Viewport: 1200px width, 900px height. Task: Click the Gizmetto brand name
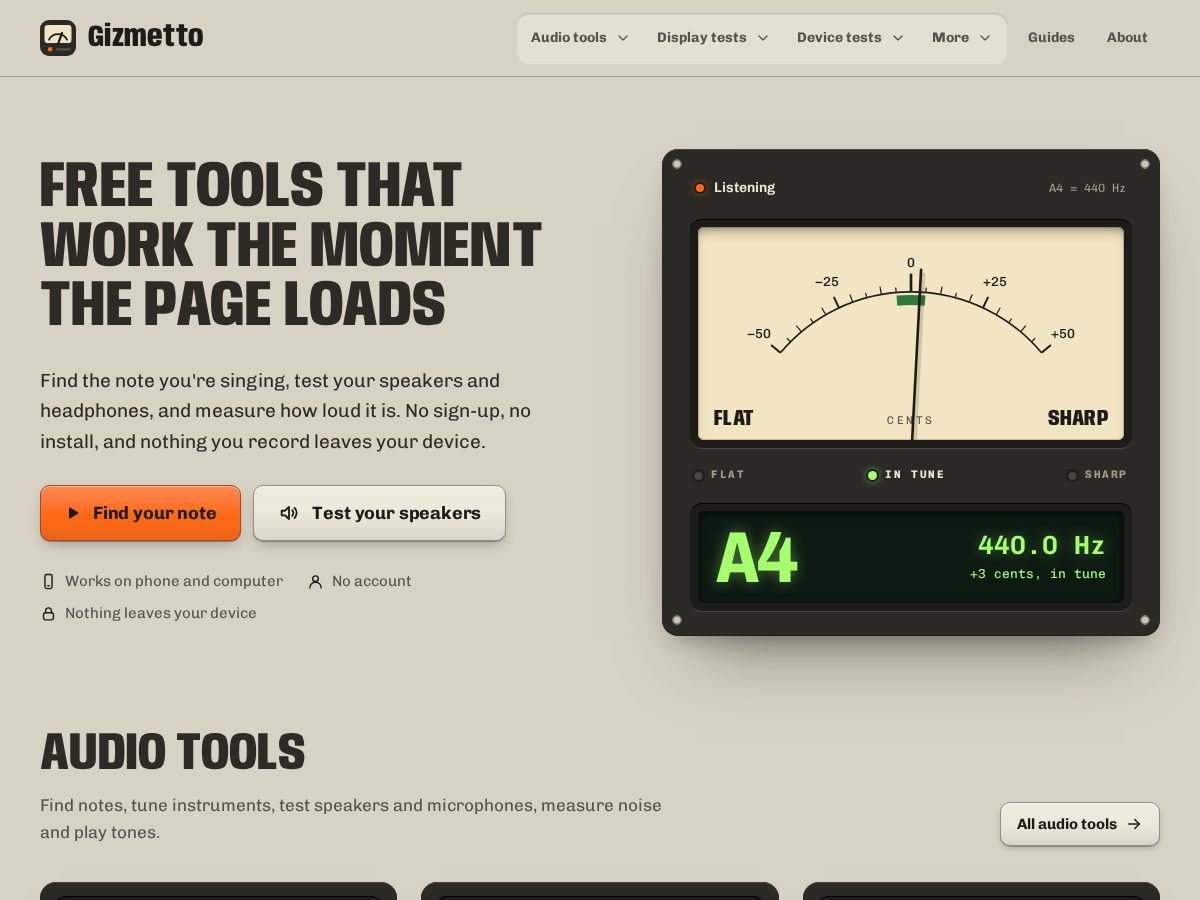click(x=145, y=37)
